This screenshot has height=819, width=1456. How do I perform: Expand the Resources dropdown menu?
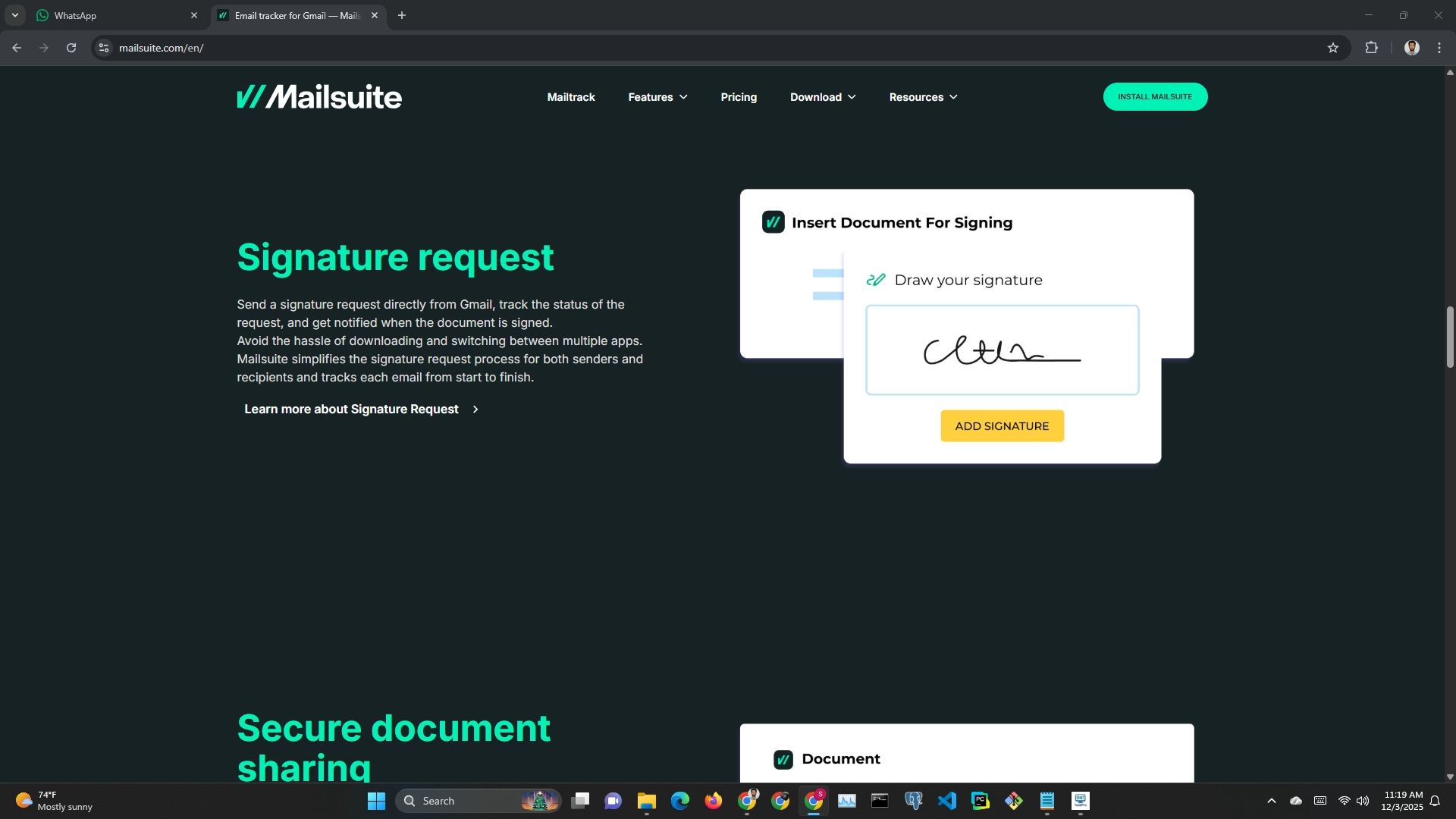pos(923,97)
